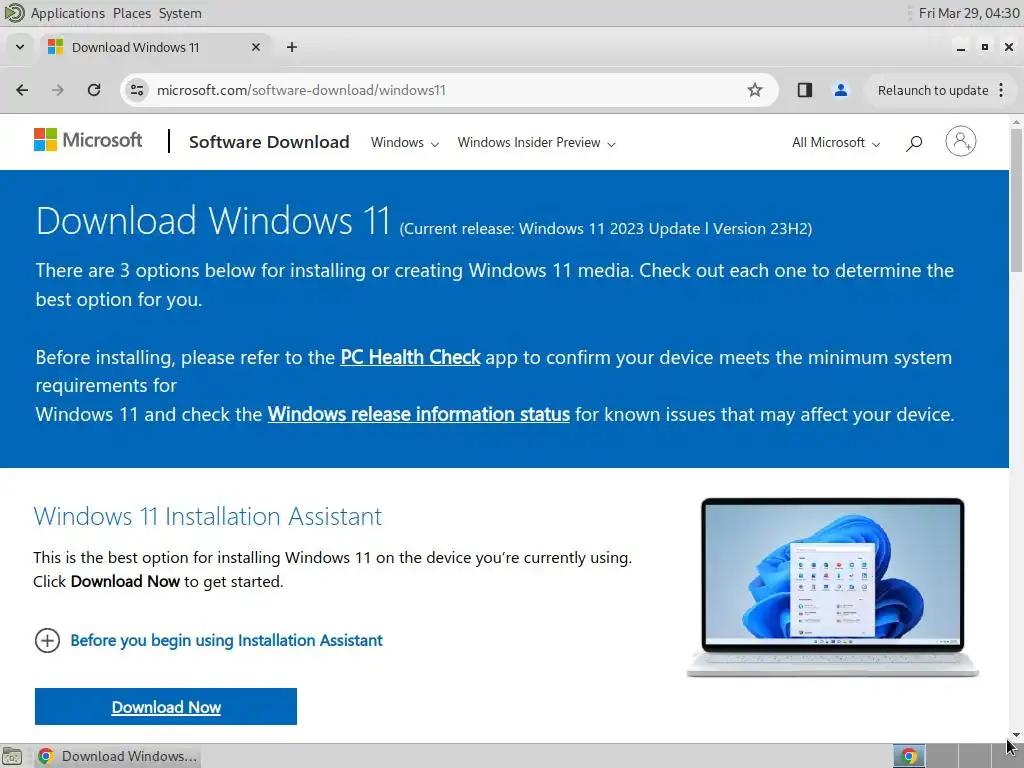Open the System menu
Image resolution: width=1024 pixels, height=768 pixels.
(180, 13)
